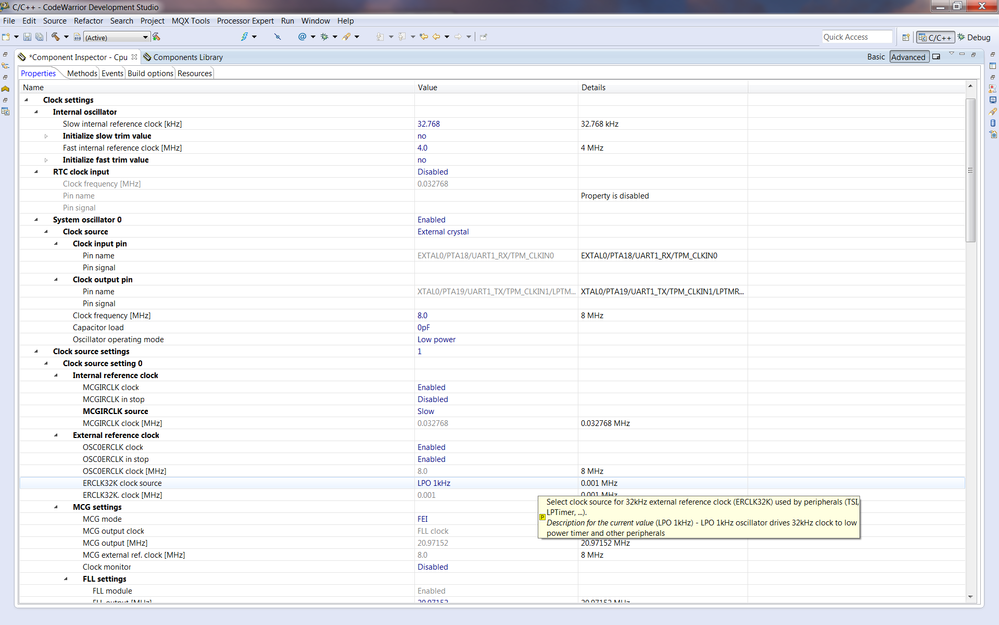Toggle Clock monitor Disabled value
999x625 pixels.
433,567
